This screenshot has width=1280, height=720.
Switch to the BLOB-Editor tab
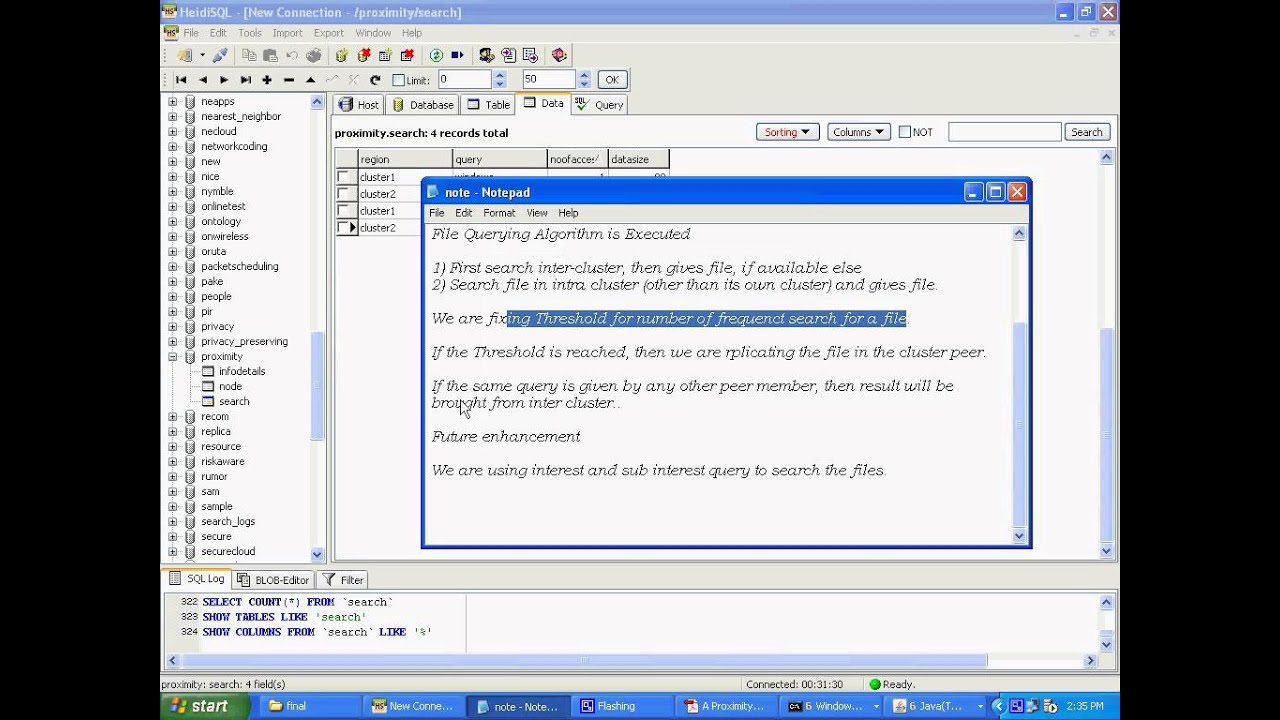pos(273,580)
